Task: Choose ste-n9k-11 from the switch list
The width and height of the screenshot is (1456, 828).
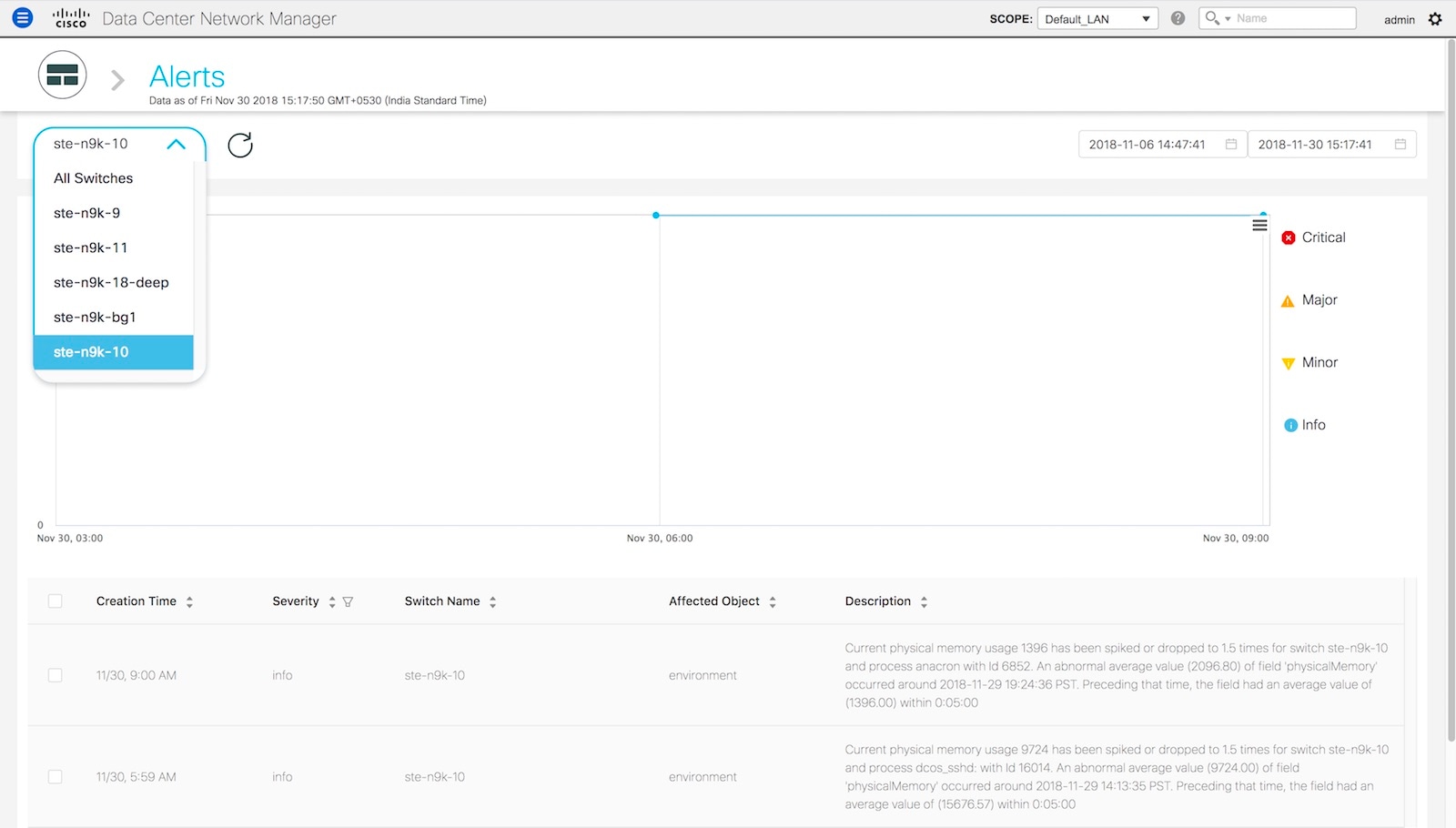Action: click(x=114, y=247)
